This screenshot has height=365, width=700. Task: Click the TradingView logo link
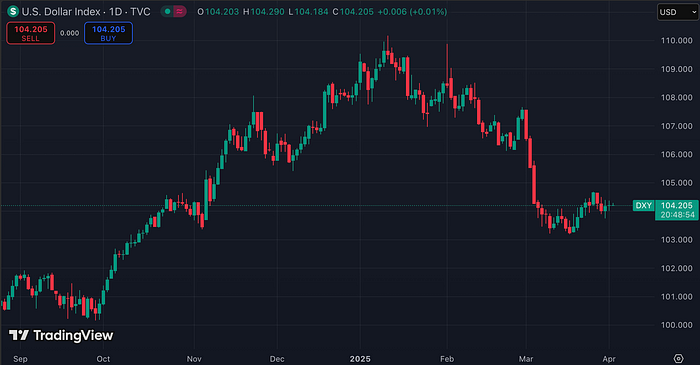point(61,335)
